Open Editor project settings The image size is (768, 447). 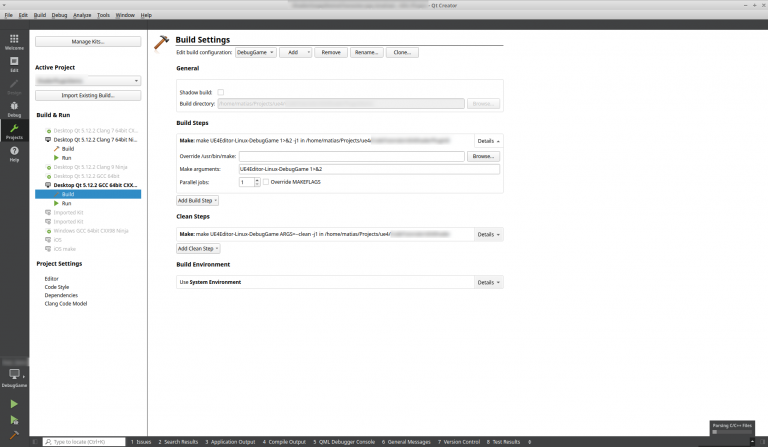pos(51,279)
